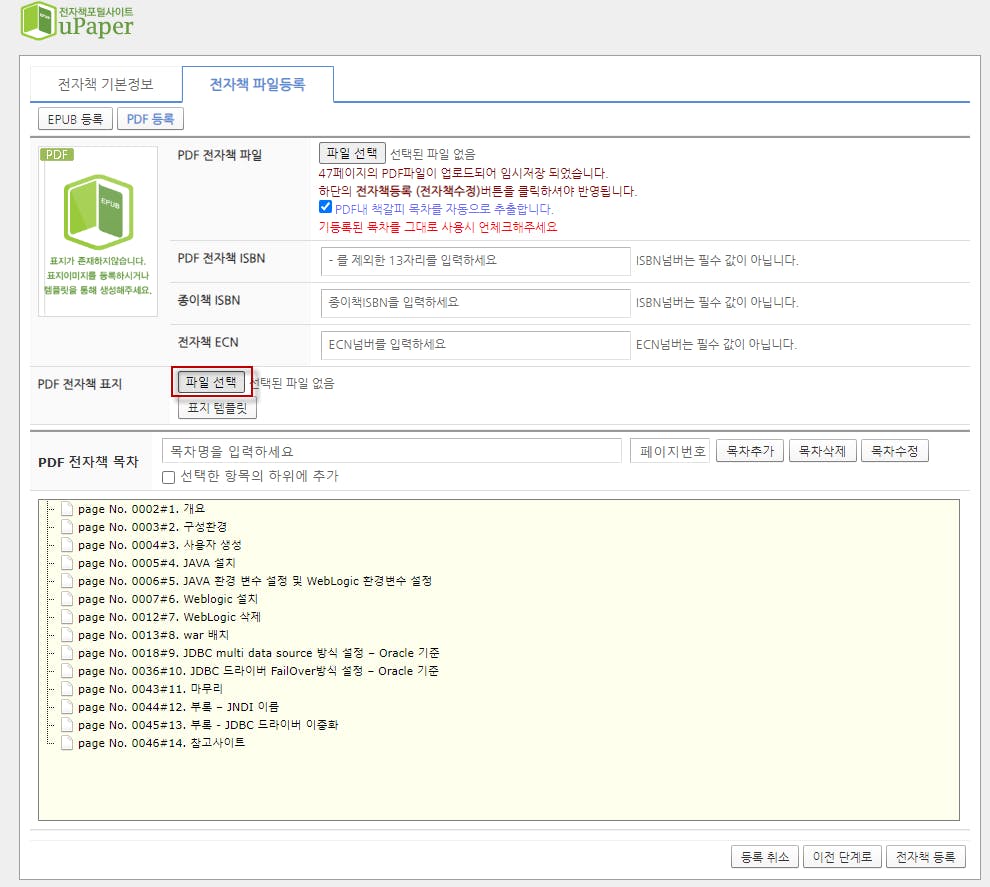The image size is (990, 887).
Task: Click page icon beside '6. Weblogic 설치'
Action: pos(67,599)
